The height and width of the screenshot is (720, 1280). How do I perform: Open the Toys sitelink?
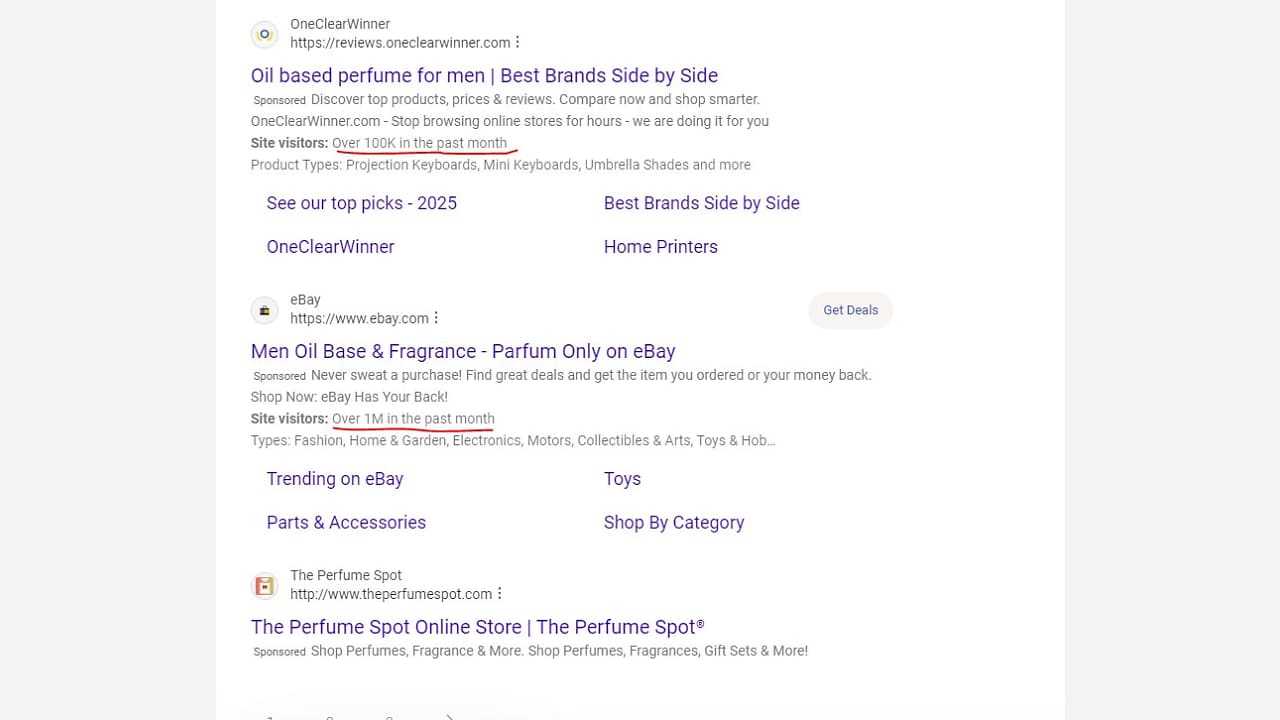[x=622, y=479]
